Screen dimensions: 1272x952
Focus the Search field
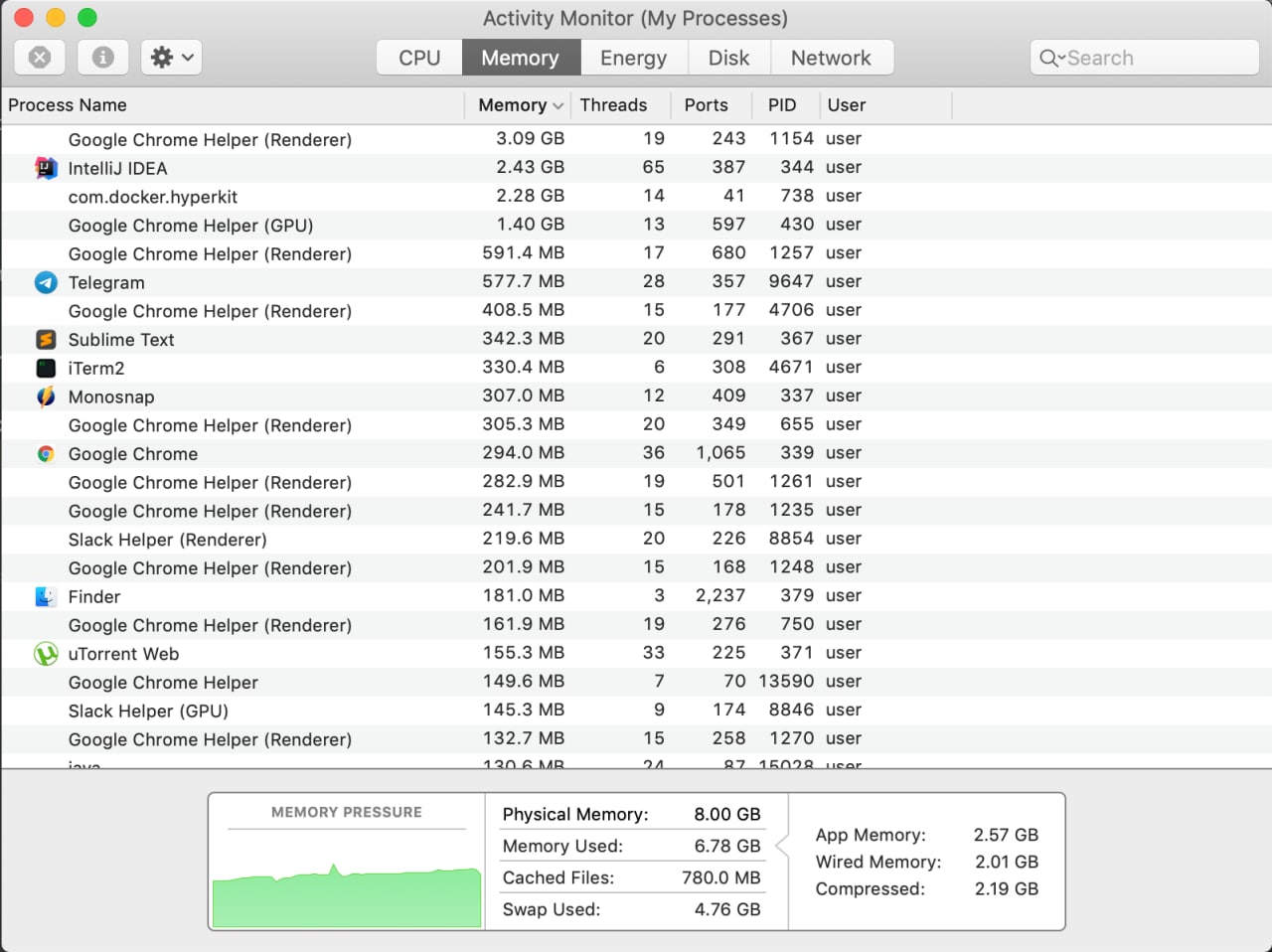(1145, 58)
